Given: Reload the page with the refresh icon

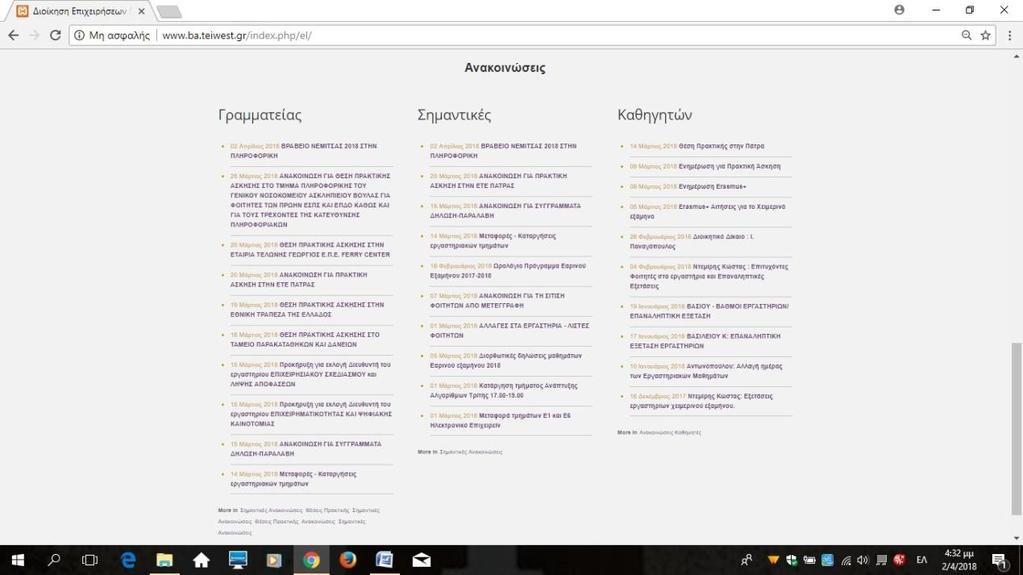Looking at the screenshot, I should click(x=55, y=35).
